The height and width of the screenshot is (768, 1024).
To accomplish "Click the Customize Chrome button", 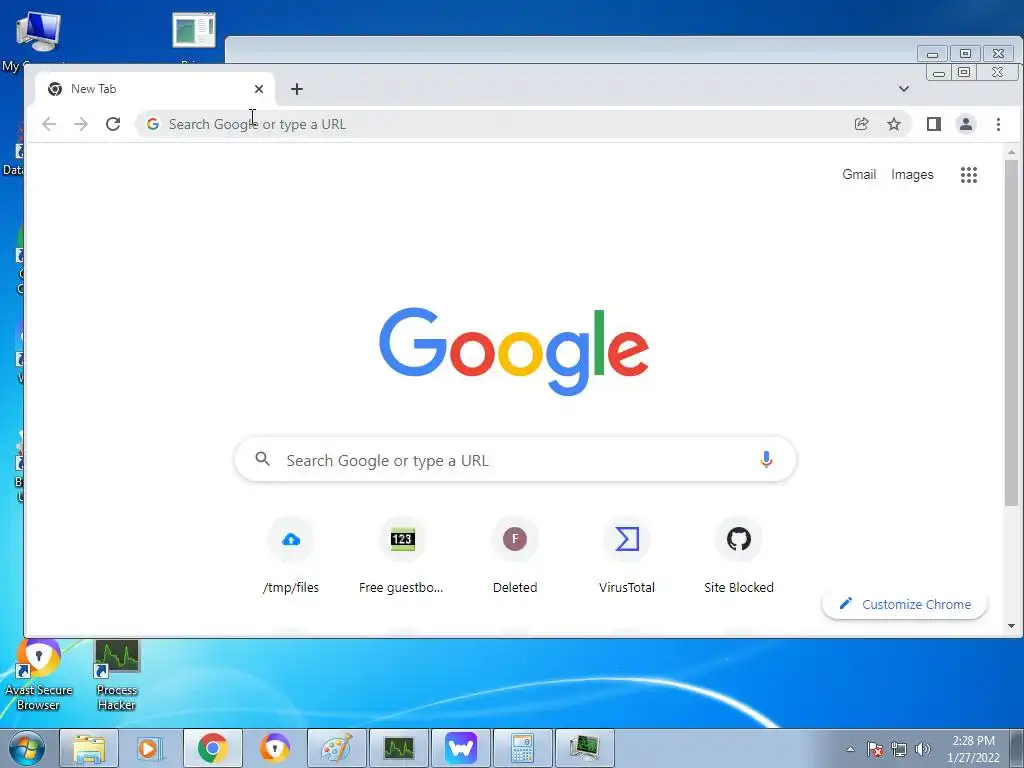I will (x=904, y=604).
